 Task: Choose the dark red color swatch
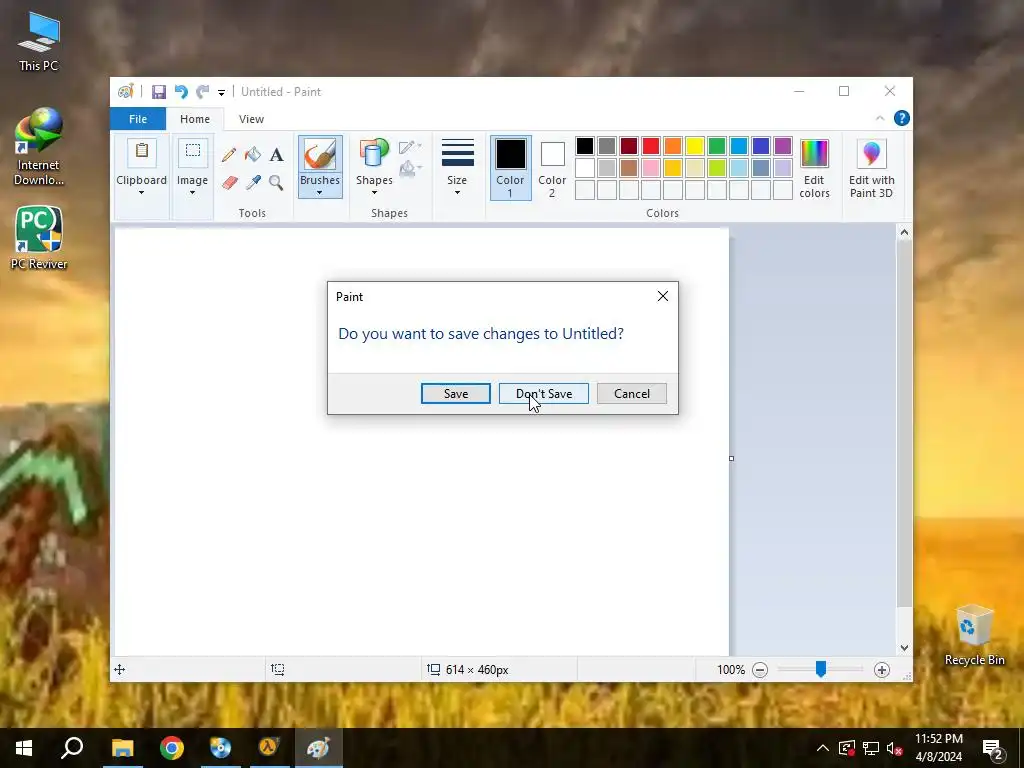pos(629,146)
